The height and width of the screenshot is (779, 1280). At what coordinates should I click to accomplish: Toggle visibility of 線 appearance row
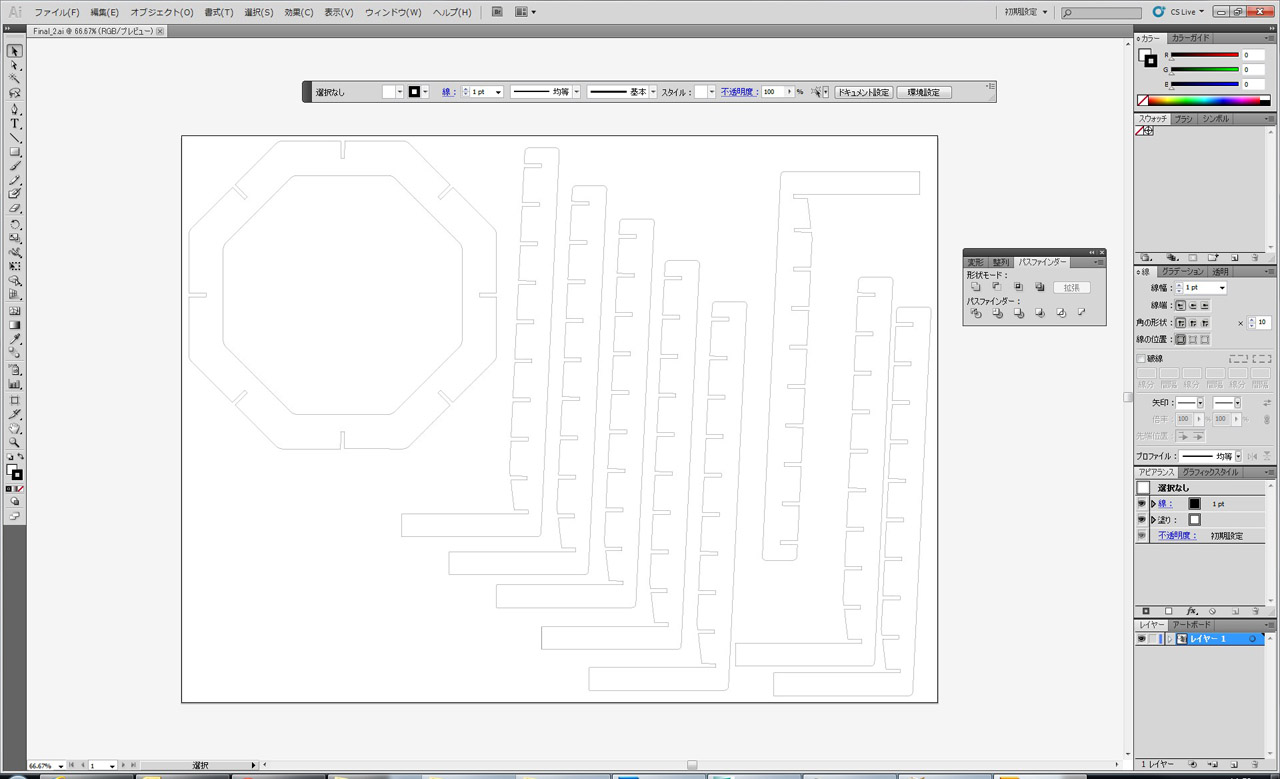point(1142,504)
